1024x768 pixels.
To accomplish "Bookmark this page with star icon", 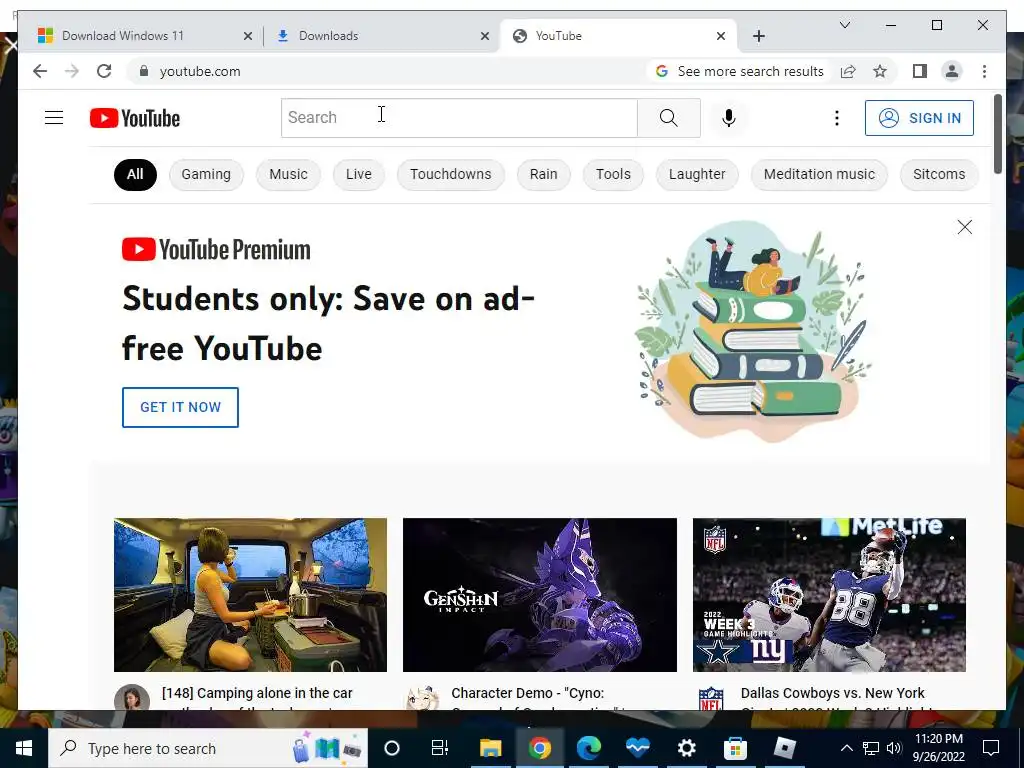I will [x=880, y=71].
